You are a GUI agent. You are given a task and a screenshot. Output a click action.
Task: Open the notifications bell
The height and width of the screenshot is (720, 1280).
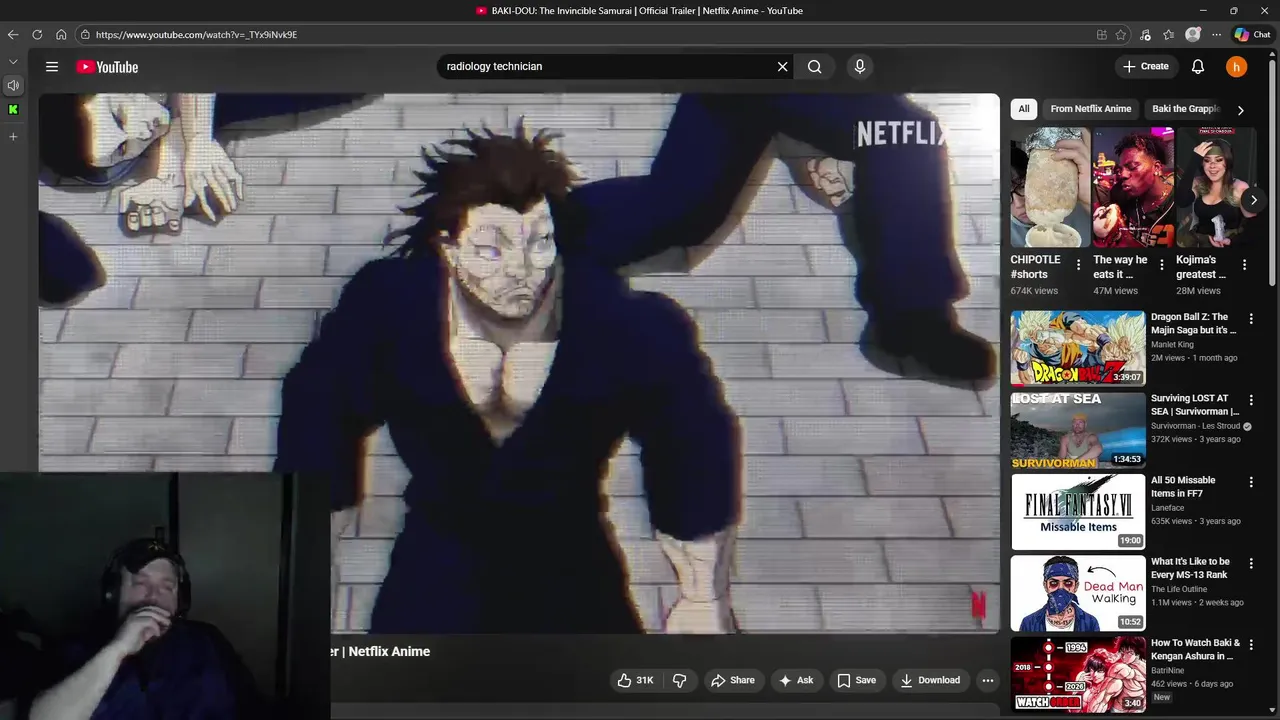coord(1198,67)
